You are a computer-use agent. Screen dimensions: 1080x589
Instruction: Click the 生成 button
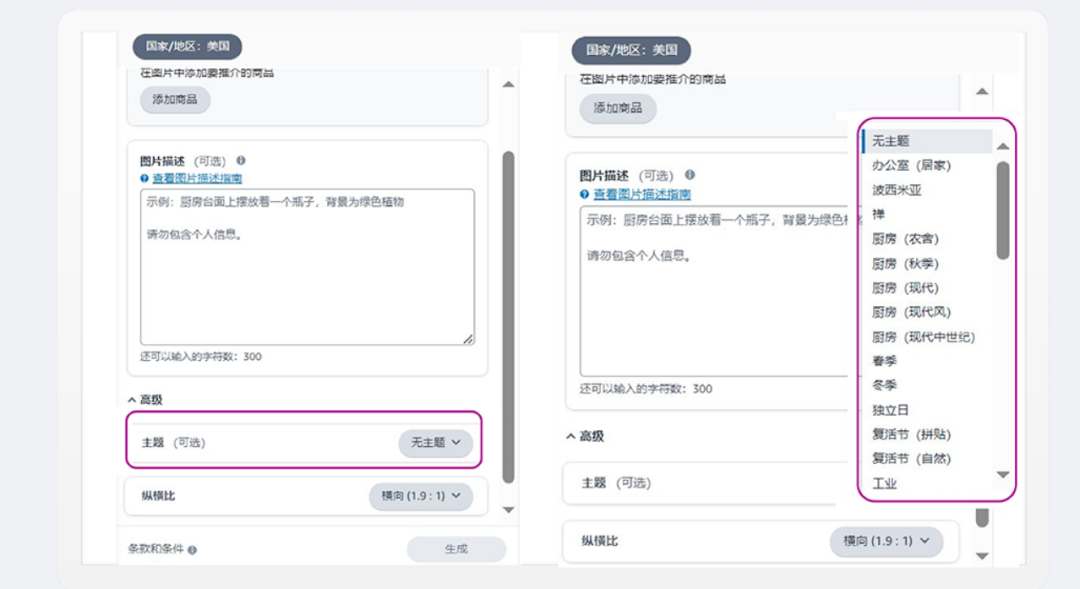click(x=456, y=549)
